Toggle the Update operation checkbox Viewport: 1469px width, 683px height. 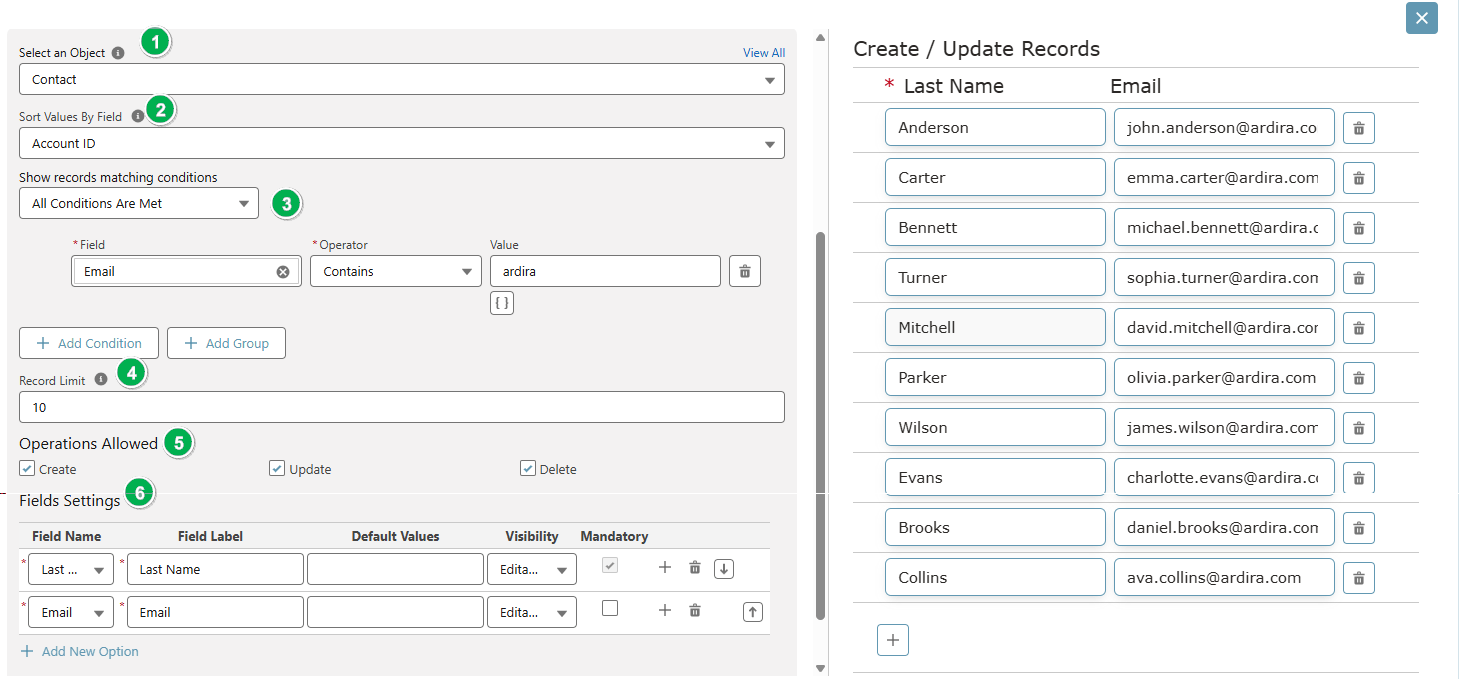tap(277, 468)
